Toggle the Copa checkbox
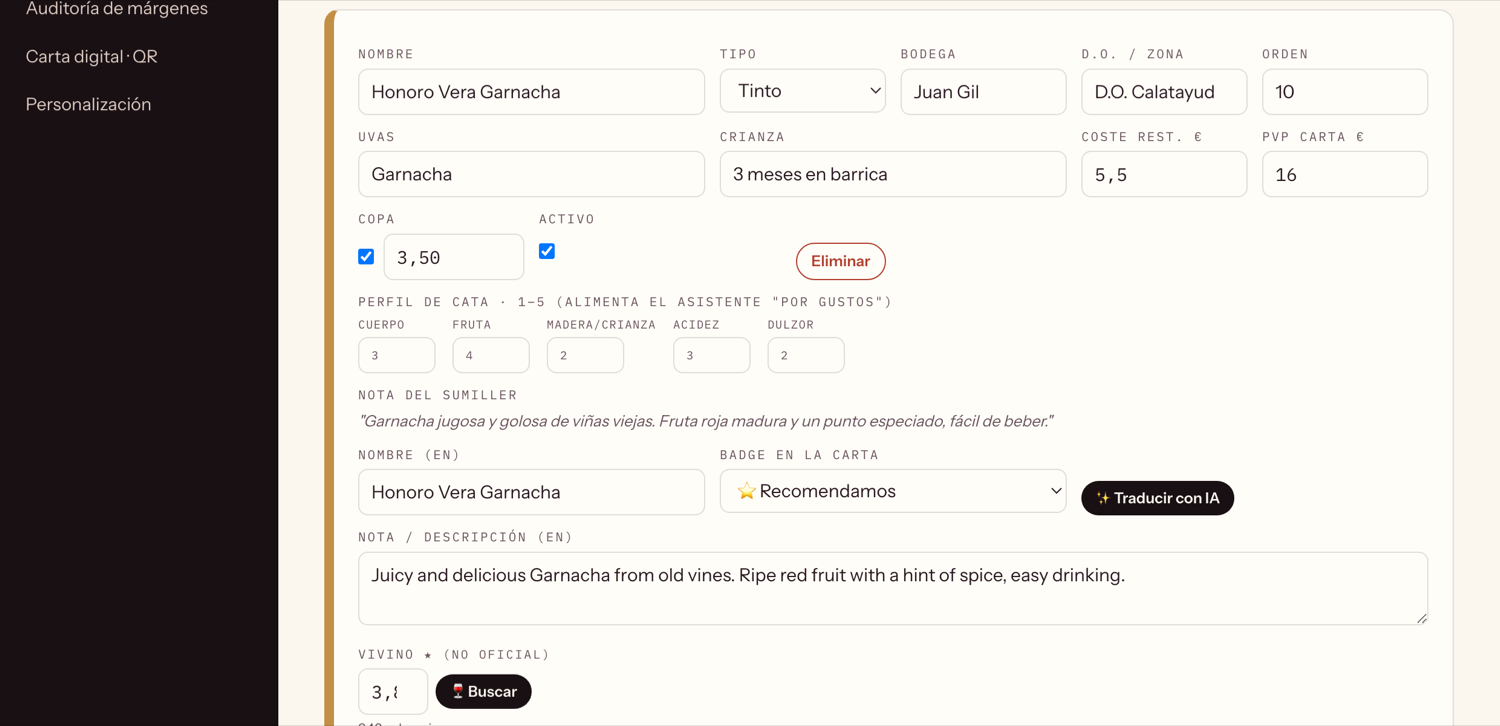This screenshot has width=1500, height=726. point(366,257)
